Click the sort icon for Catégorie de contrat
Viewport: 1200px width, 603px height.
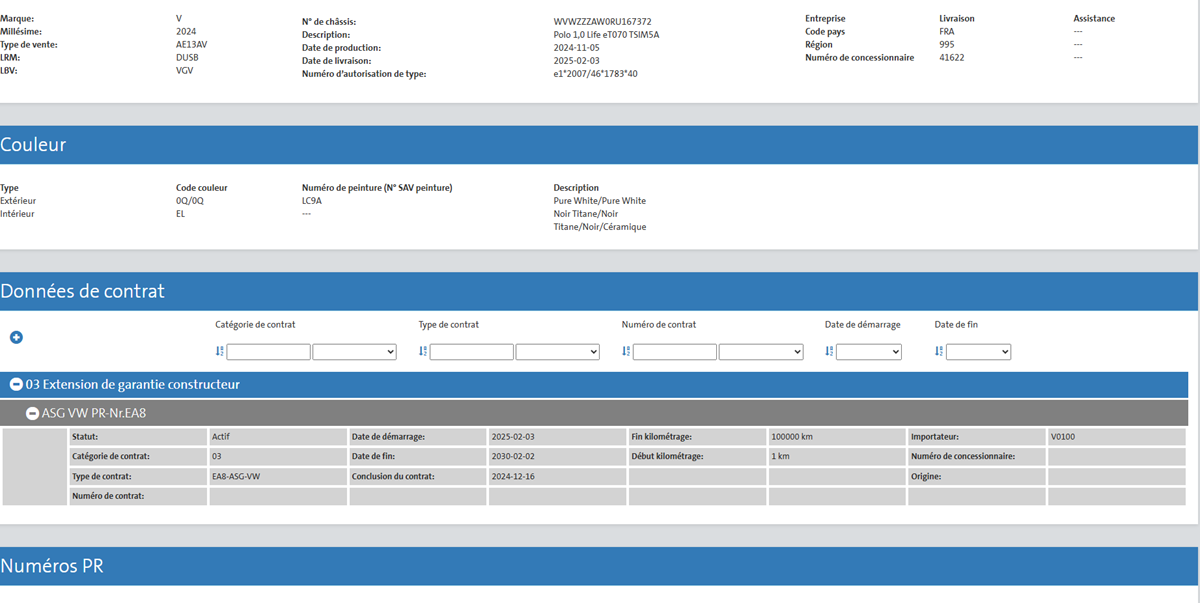pyautogui.click(x=220, y=352)
